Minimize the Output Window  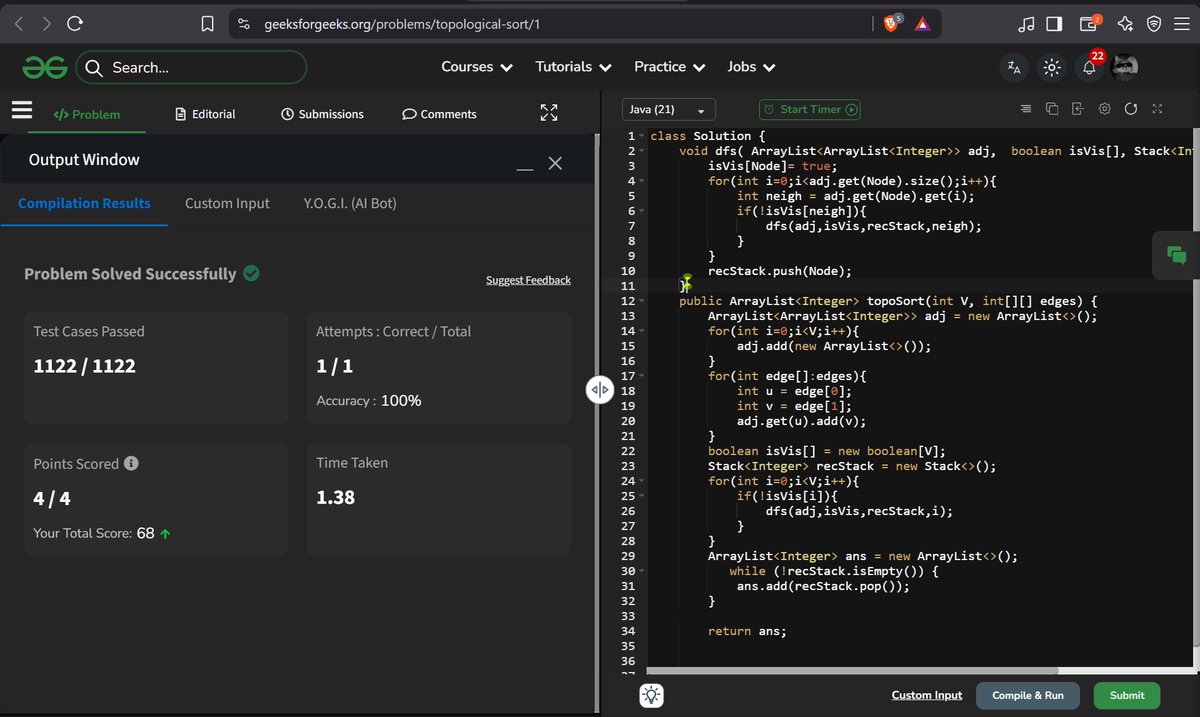[x=524, y=170]
